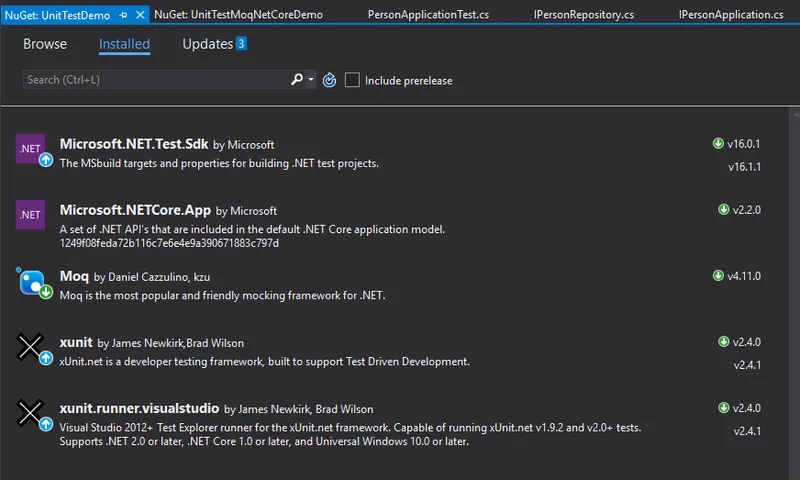
Task: Switch to the Browse tab
Action: (x=45, y=44)
